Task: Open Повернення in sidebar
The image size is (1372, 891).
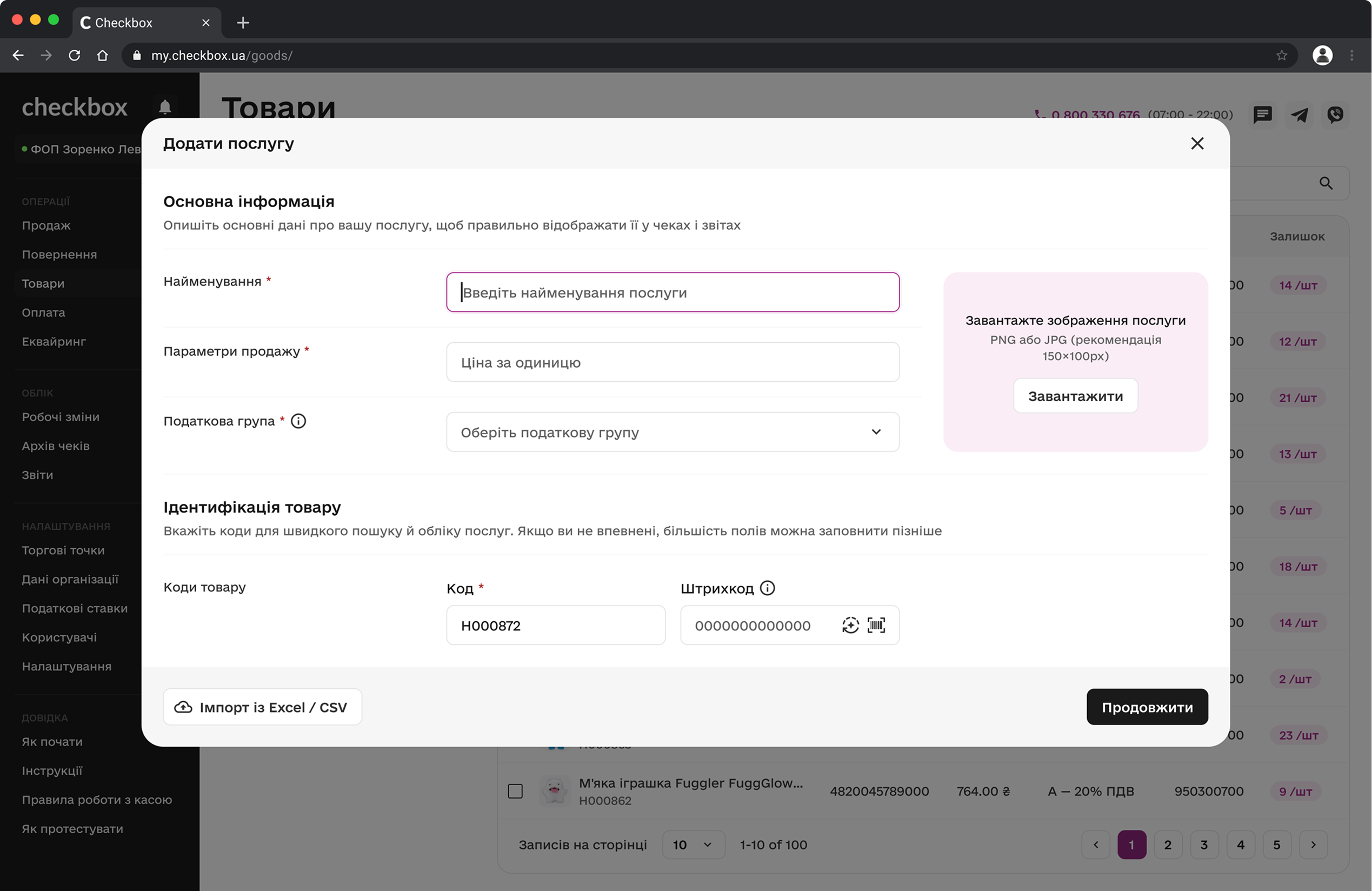Action: point(59,254)
